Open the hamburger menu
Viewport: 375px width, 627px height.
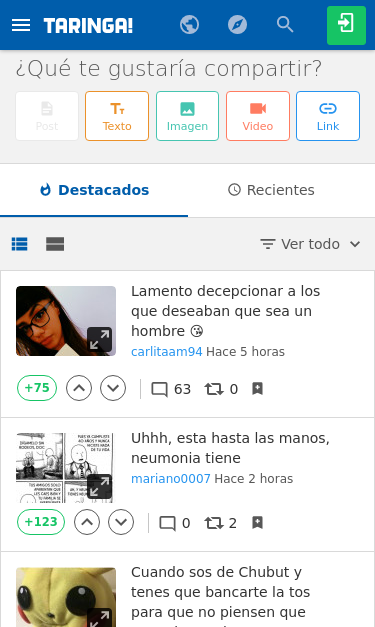click(21, 25)
